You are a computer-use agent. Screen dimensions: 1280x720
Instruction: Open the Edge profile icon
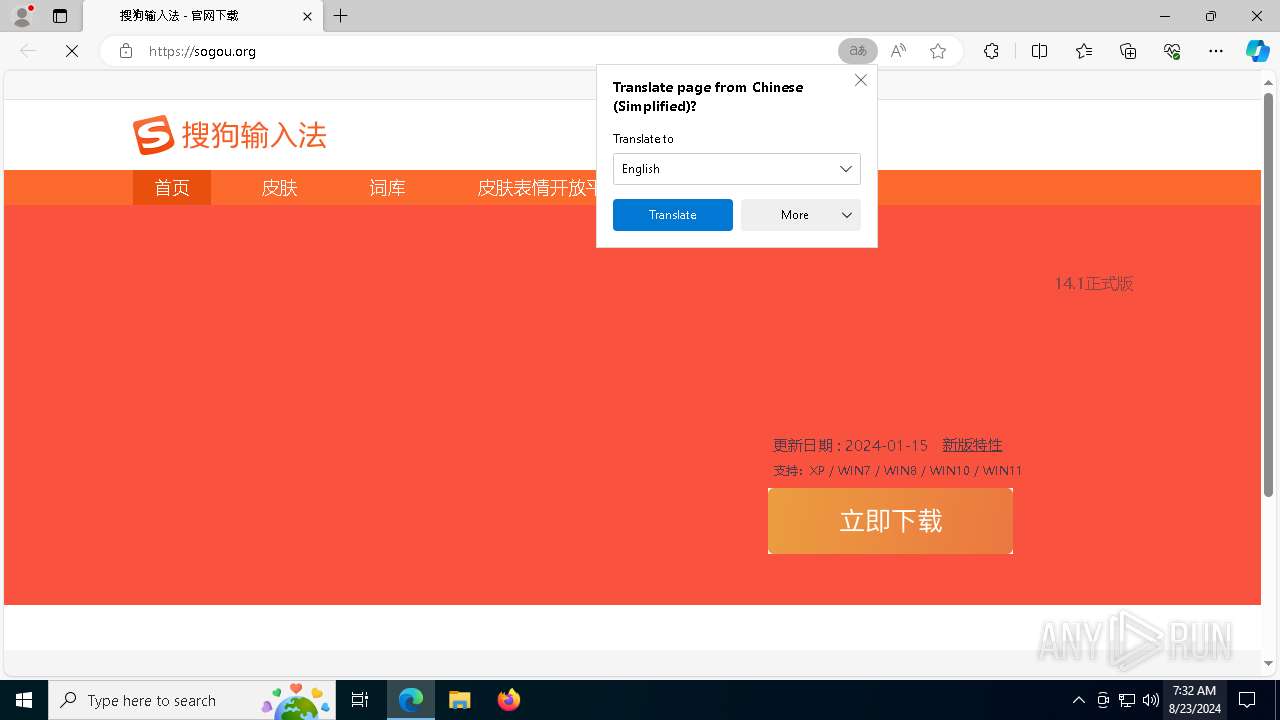22,16
